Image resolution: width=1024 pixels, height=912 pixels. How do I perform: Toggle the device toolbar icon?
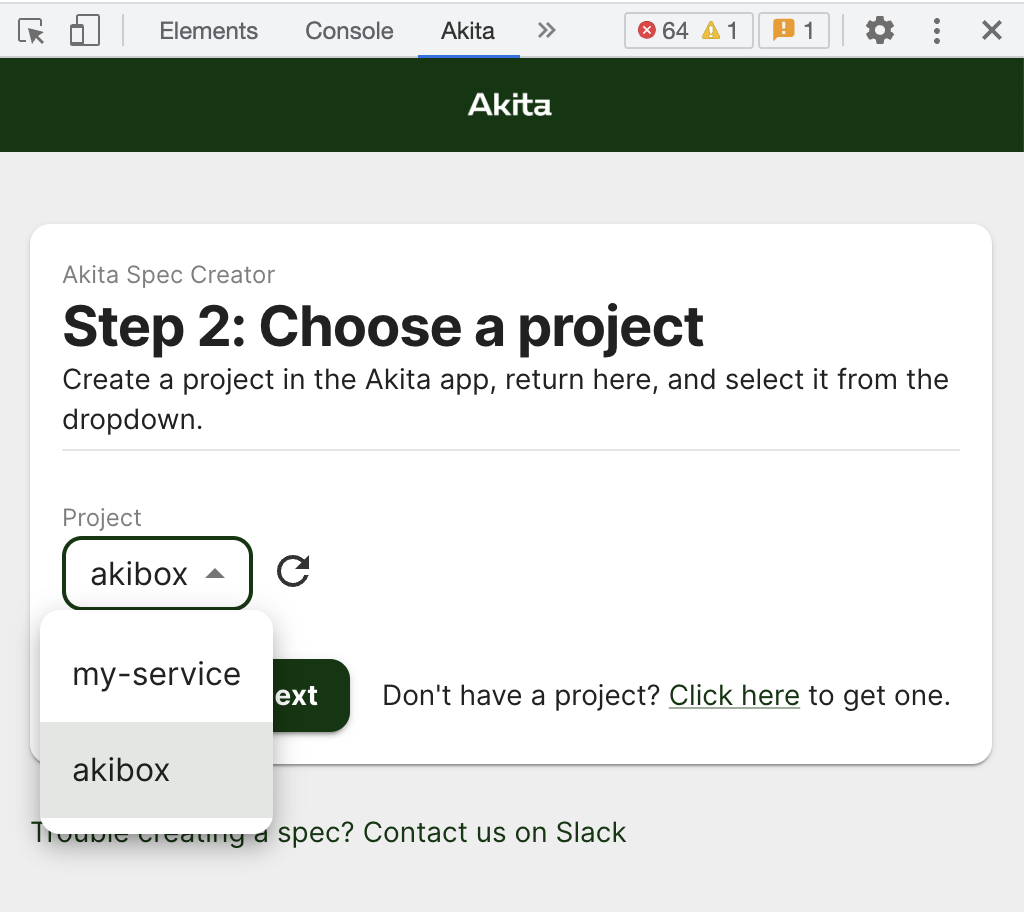point(85,31)
